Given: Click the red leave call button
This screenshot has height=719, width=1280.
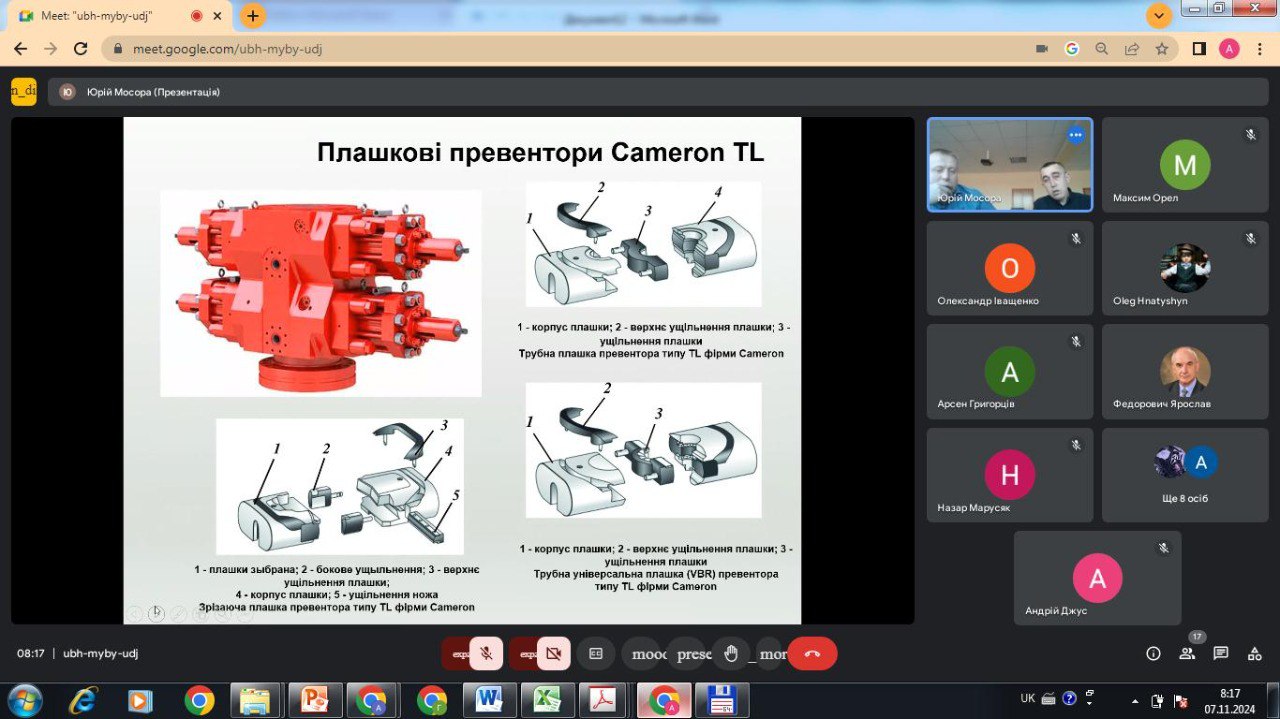Looking at the screenshot, I should tap(812, 654).
